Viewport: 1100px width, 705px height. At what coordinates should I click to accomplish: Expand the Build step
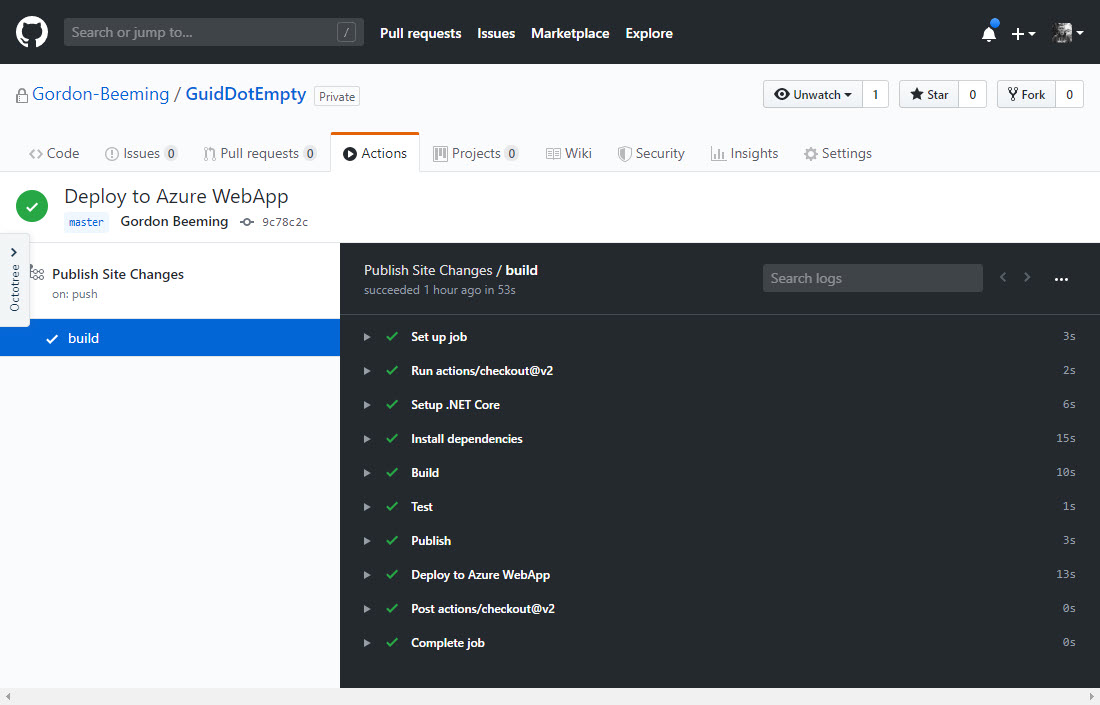(367, 473)
